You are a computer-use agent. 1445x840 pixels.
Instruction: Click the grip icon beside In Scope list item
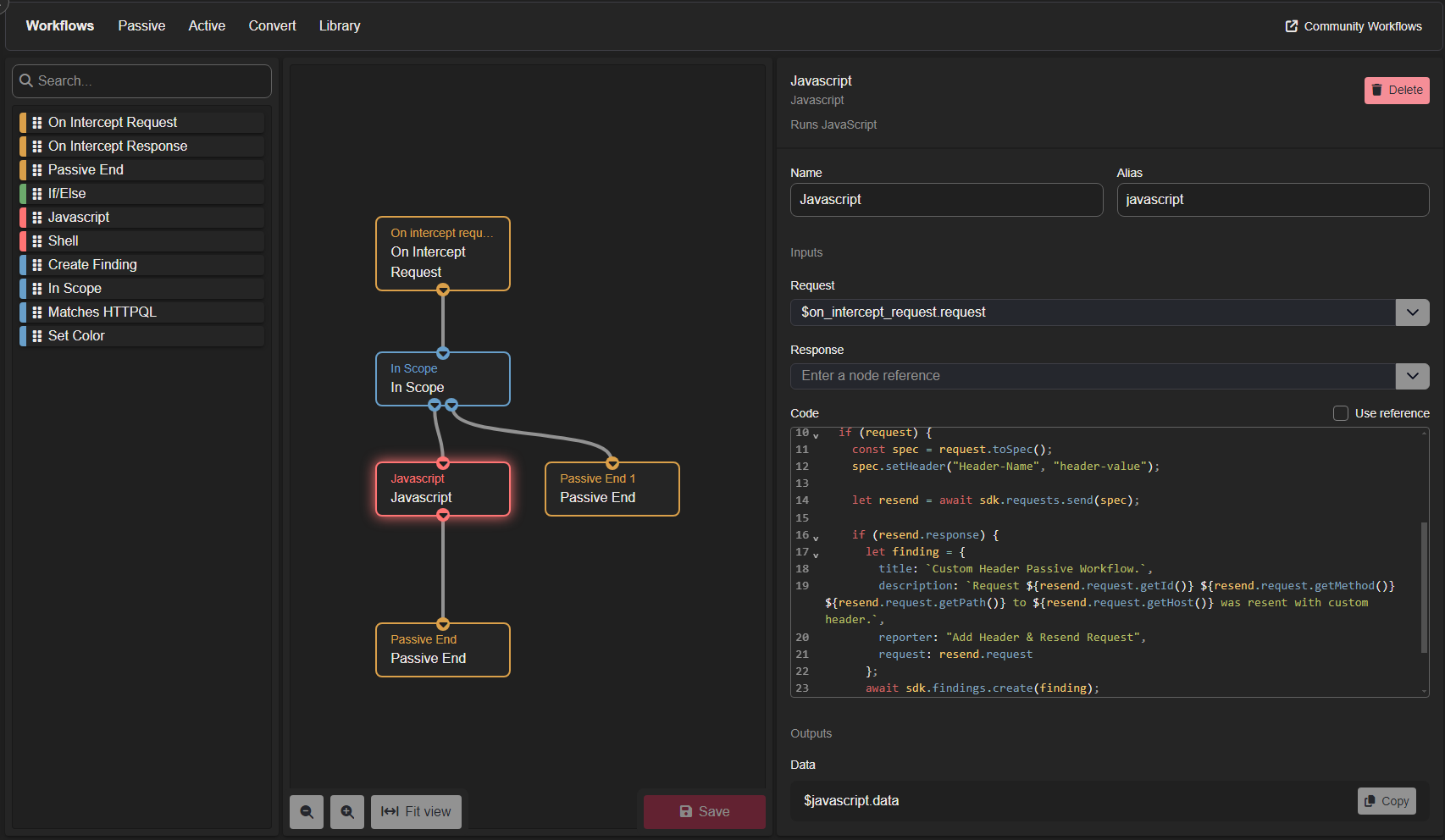pyautogui.click(x=37, y=289)
